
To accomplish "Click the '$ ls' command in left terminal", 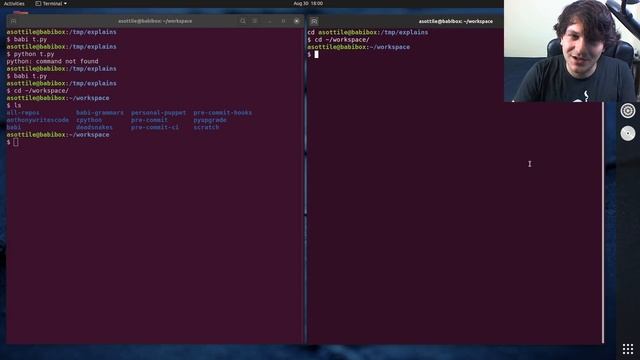I will click(13, 105).
